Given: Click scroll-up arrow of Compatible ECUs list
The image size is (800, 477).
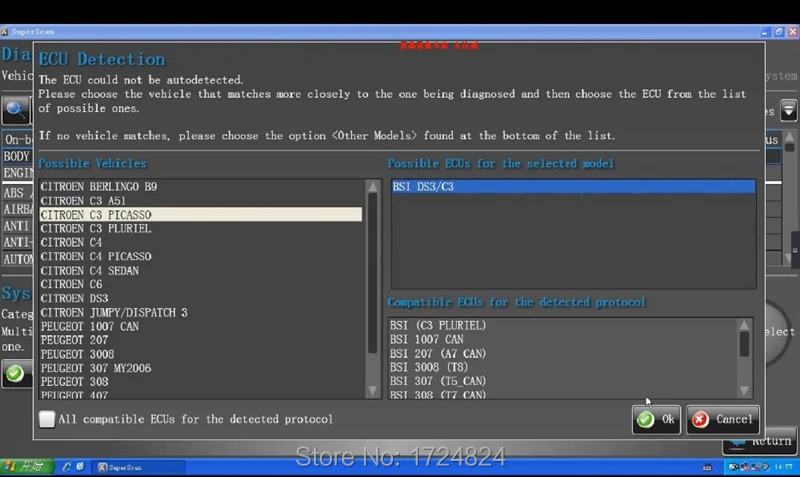Looking at the screenshot, I should point(744,325).
